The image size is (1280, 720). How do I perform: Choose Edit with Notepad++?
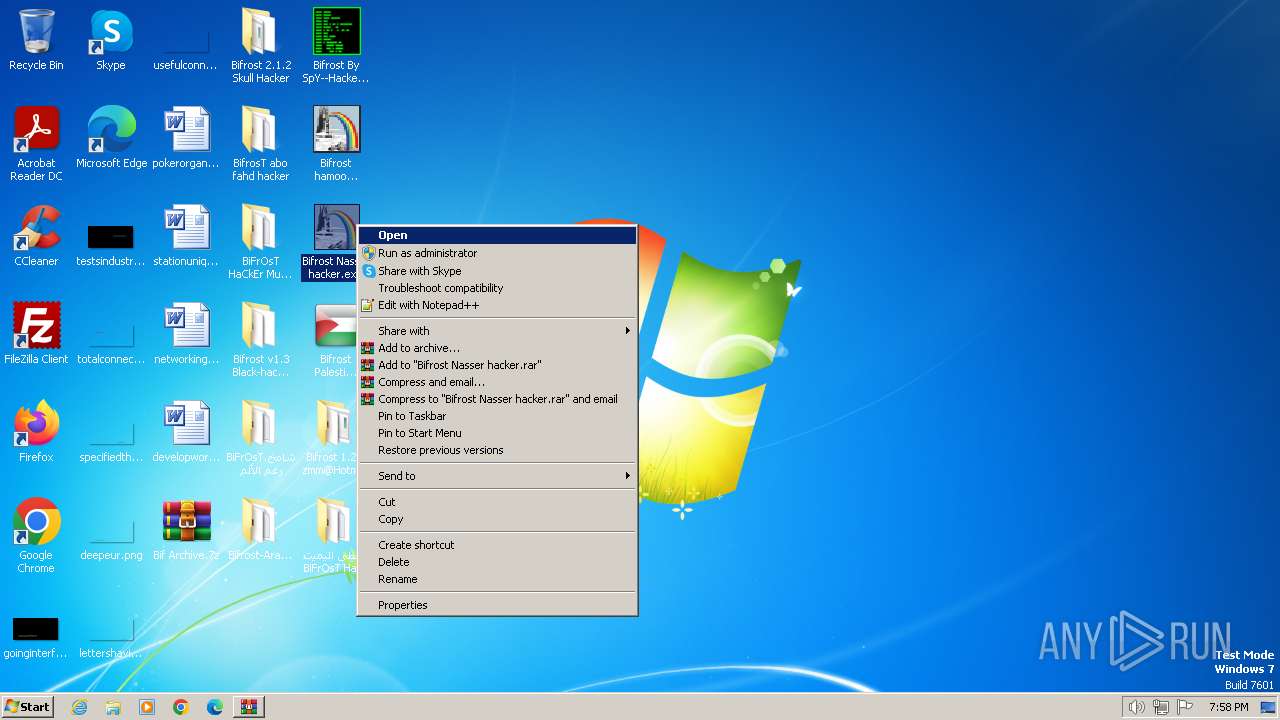pyautogui.click(x=497, y=305)
